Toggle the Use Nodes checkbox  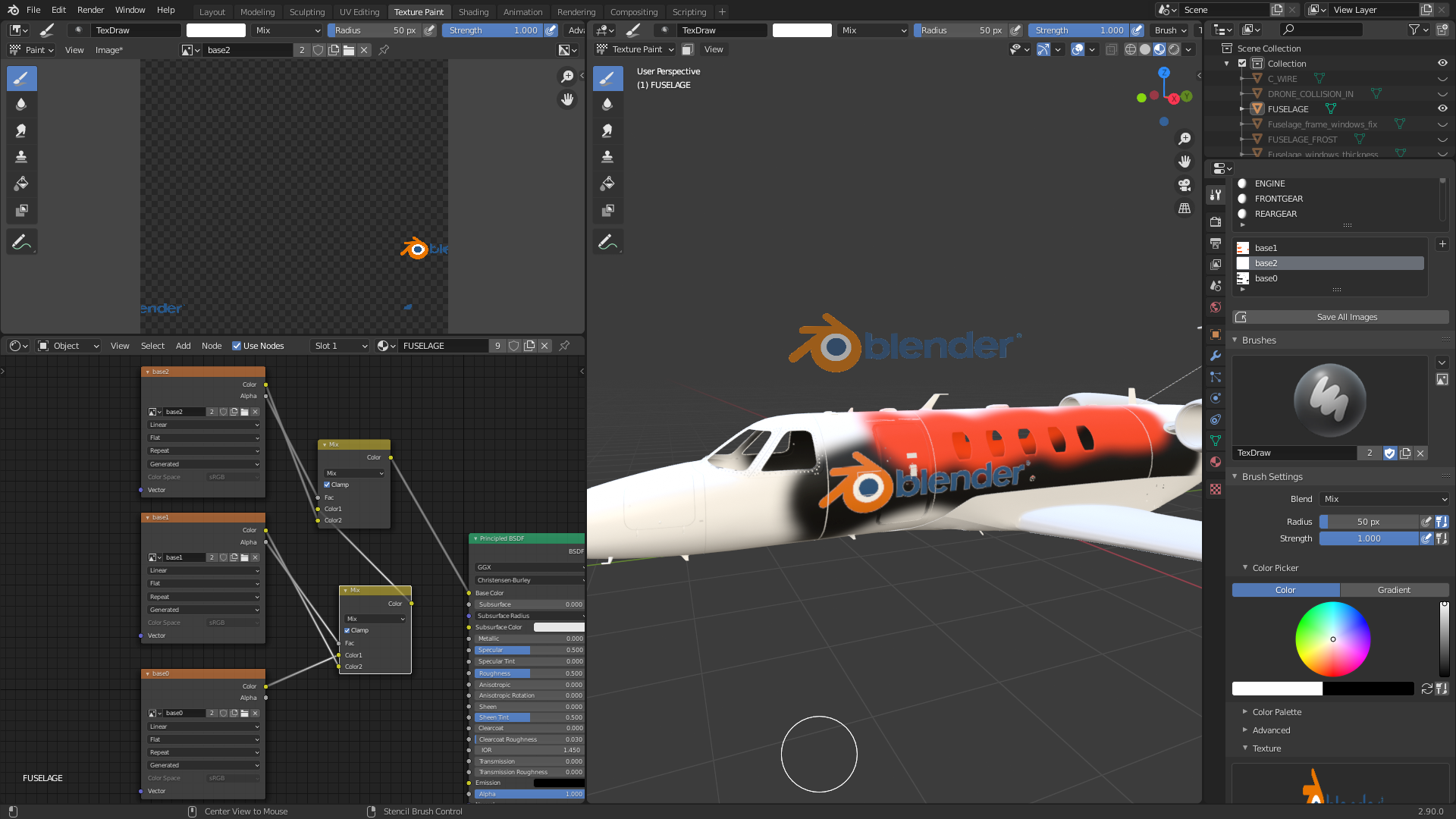237,346
